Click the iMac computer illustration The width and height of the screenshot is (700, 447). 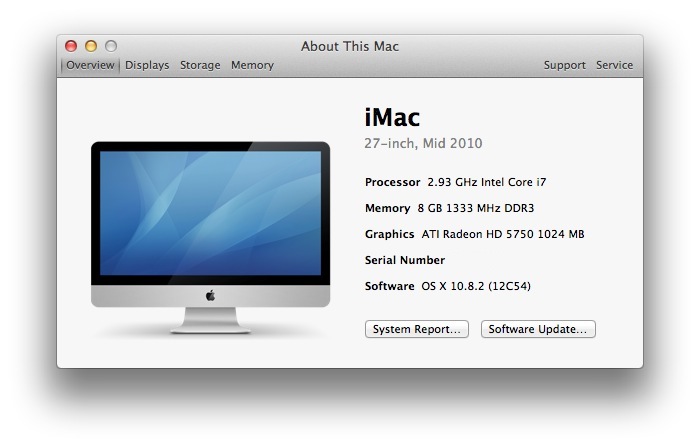click(x=211, y=238)
